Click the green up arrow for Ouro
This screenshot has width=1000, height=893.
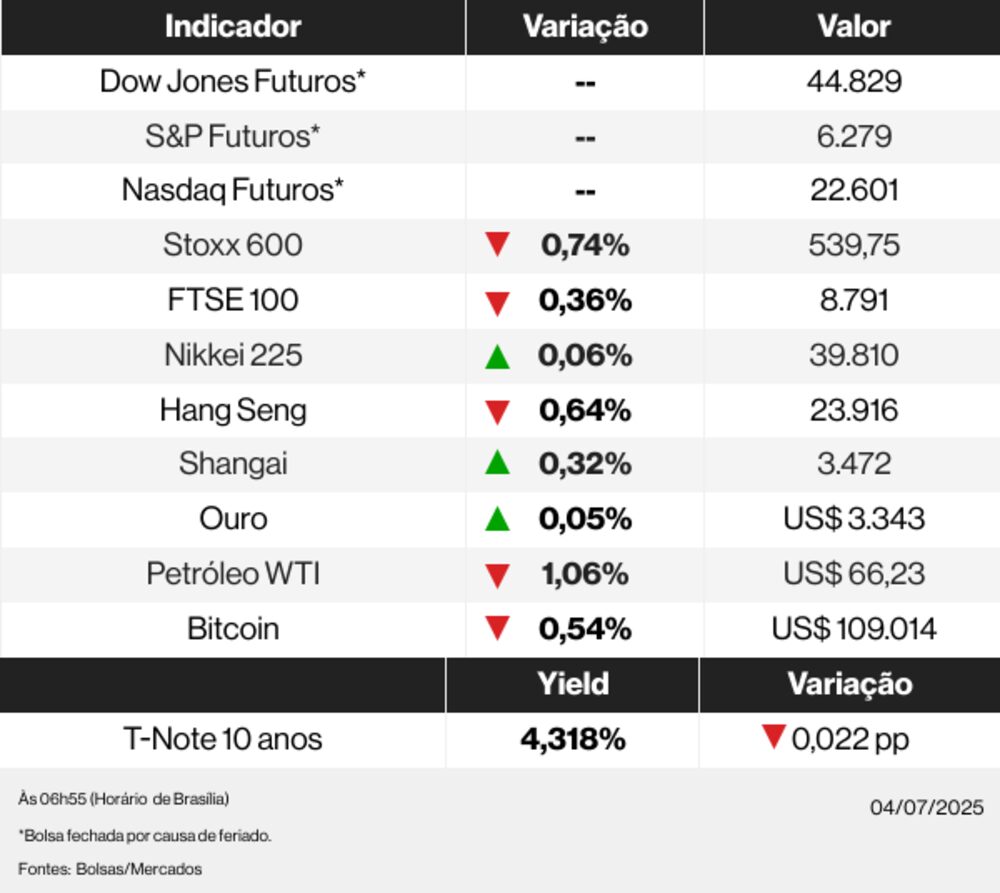(497, 518)
